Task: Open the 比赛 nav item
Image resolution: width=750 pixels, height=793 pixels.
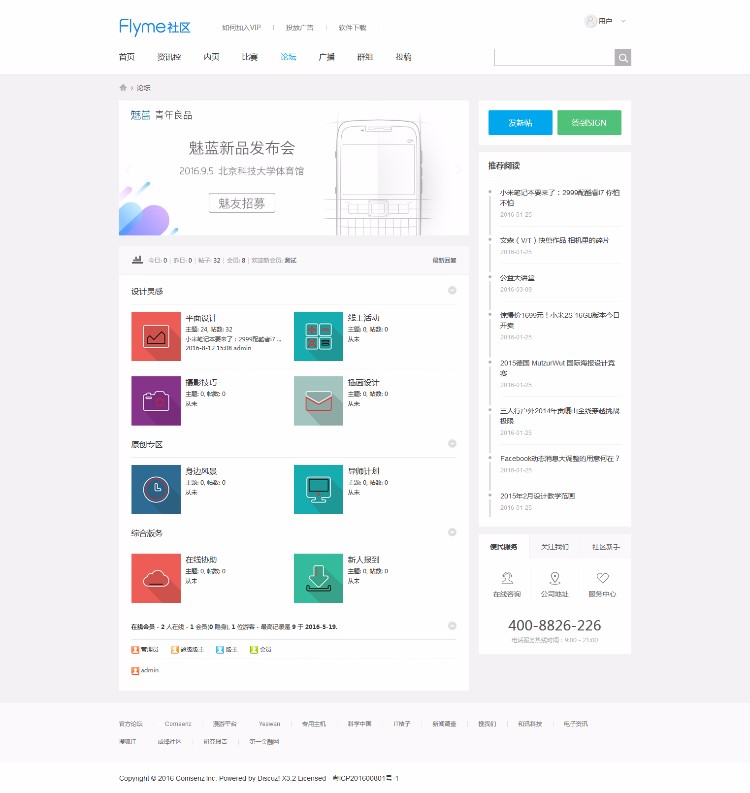Action: pyautogui.click(x=250, y=57)
